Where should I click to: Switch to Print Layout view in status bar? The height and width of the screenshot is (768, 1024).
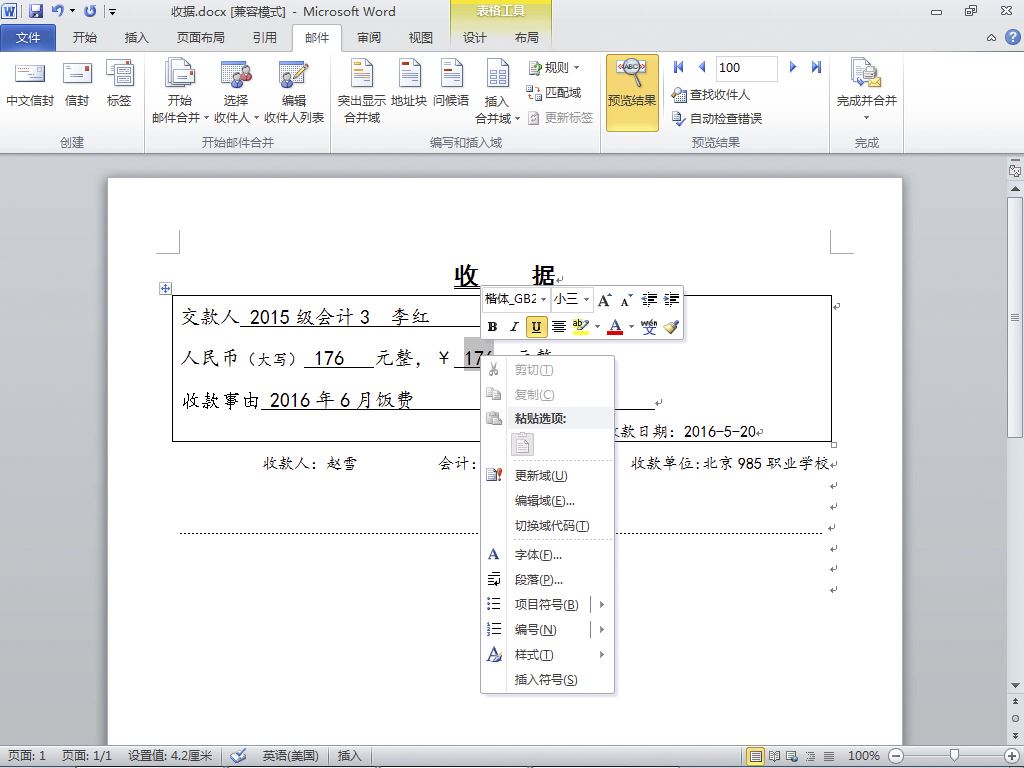tap(755, 756)
